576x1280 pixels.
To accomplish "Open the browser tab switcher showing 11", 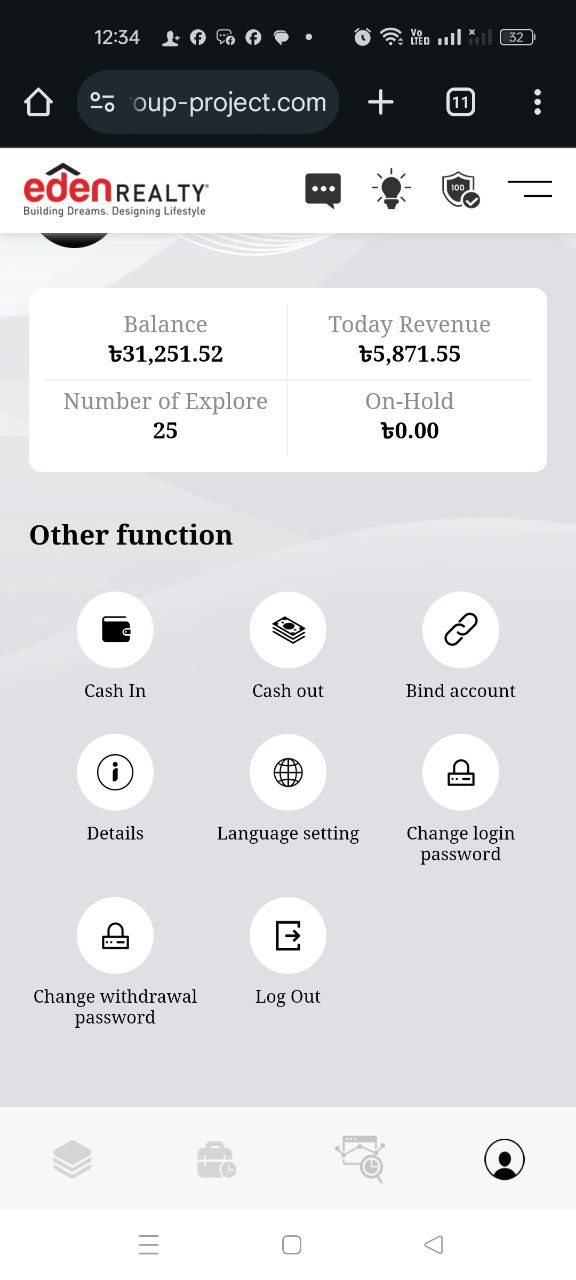I will pyautogui.click(x=460, y=102).
